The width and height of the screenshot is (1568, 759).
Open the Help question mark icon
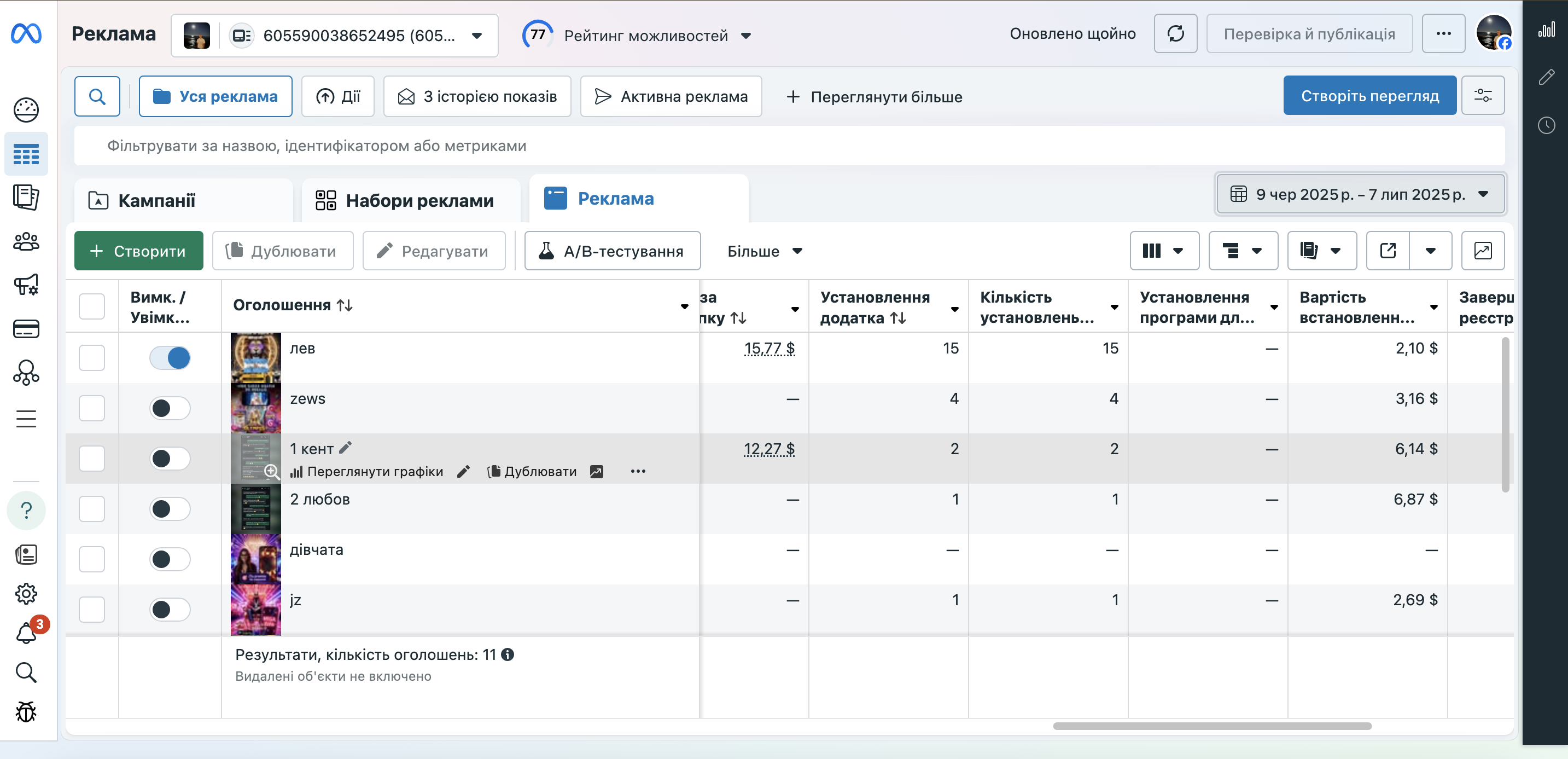(x=26, y=511)
